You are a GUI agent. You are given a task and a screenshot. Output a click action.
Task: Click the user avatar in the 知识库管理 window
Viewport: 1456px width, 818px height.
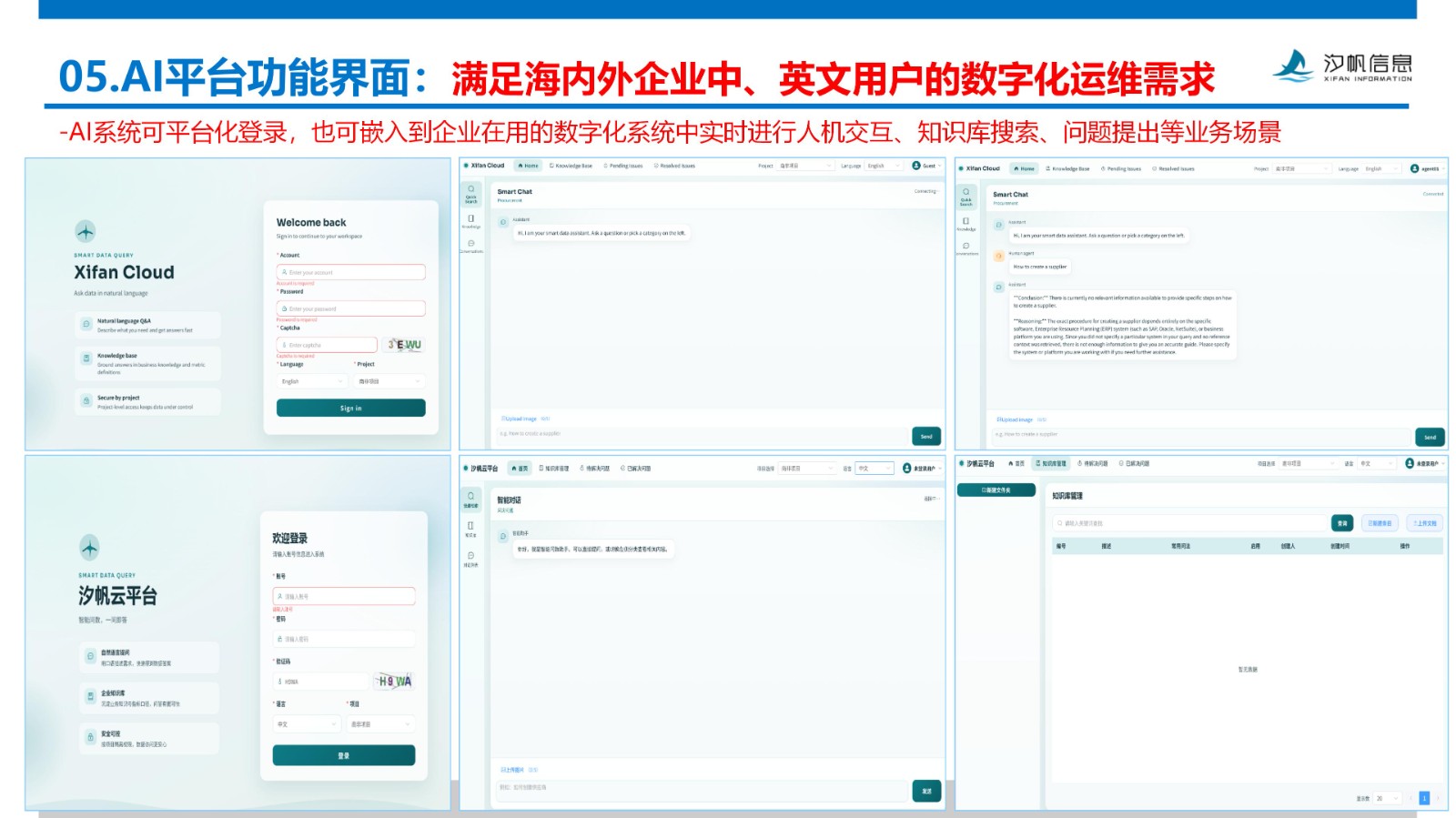pos(1410,464)
